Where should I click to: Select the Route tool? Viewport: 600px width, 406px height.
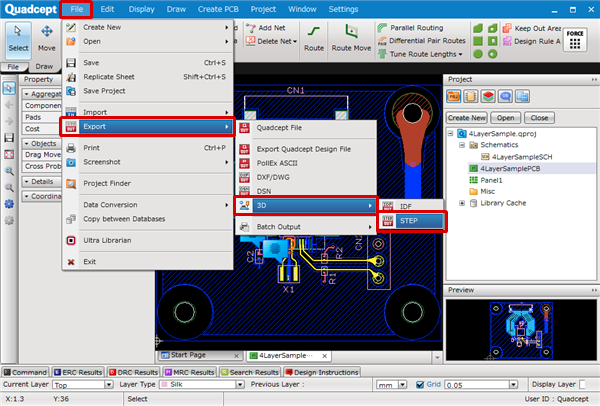pos(313,38)
